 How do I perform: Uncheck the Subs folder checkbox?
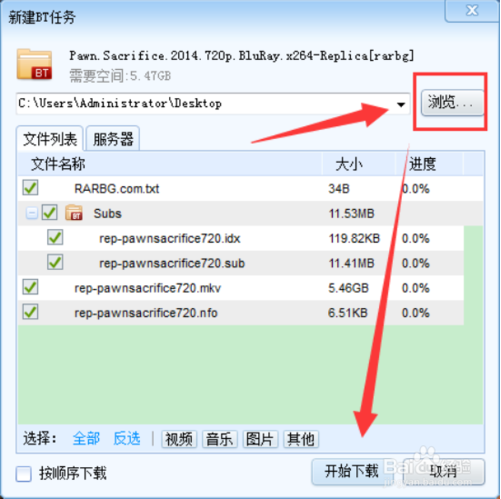pyautogui.click(x=50, y=213)
